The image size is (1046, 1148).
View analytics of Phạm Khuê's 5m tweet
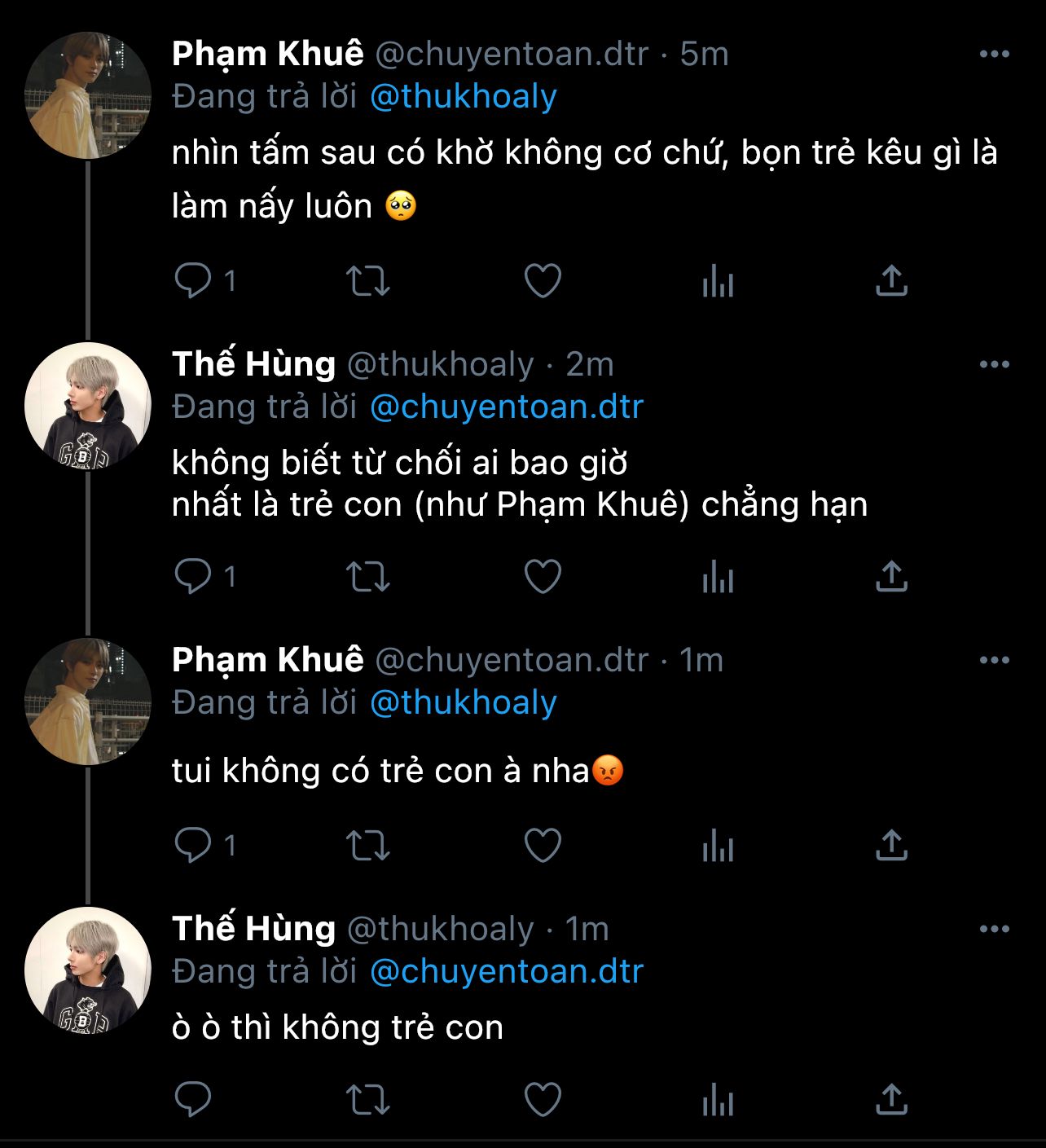718,281
